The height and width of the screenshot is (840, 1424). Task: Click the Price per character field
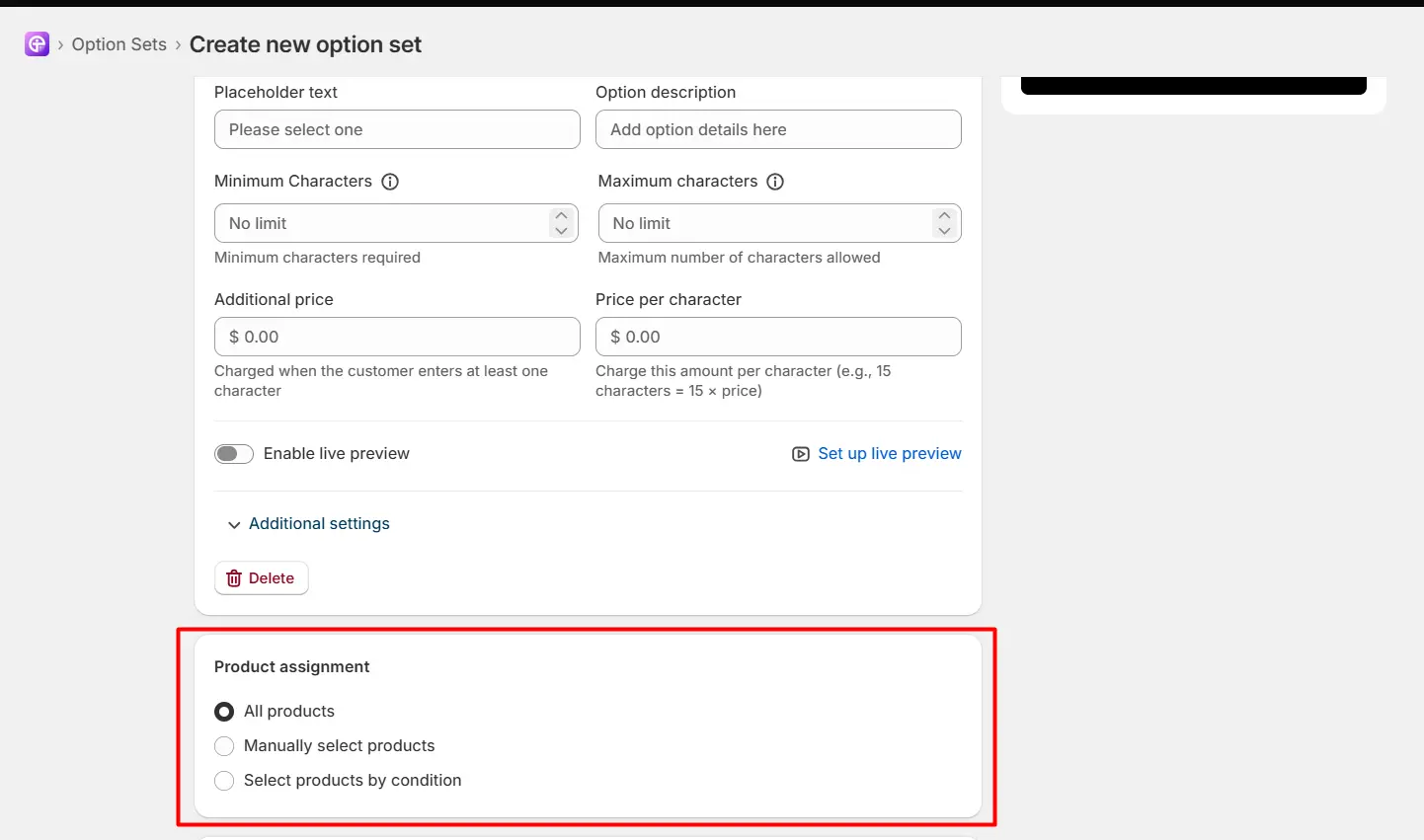coord(778,337)
